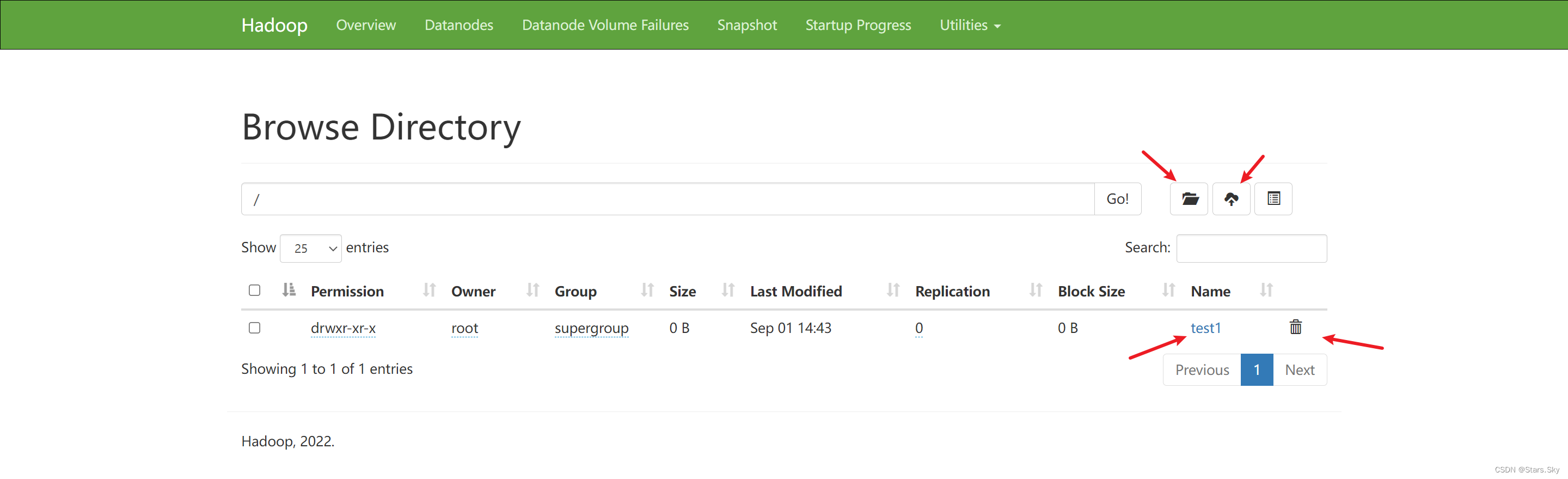Click the create new directory folder icon

click(x=1189, y=199)
